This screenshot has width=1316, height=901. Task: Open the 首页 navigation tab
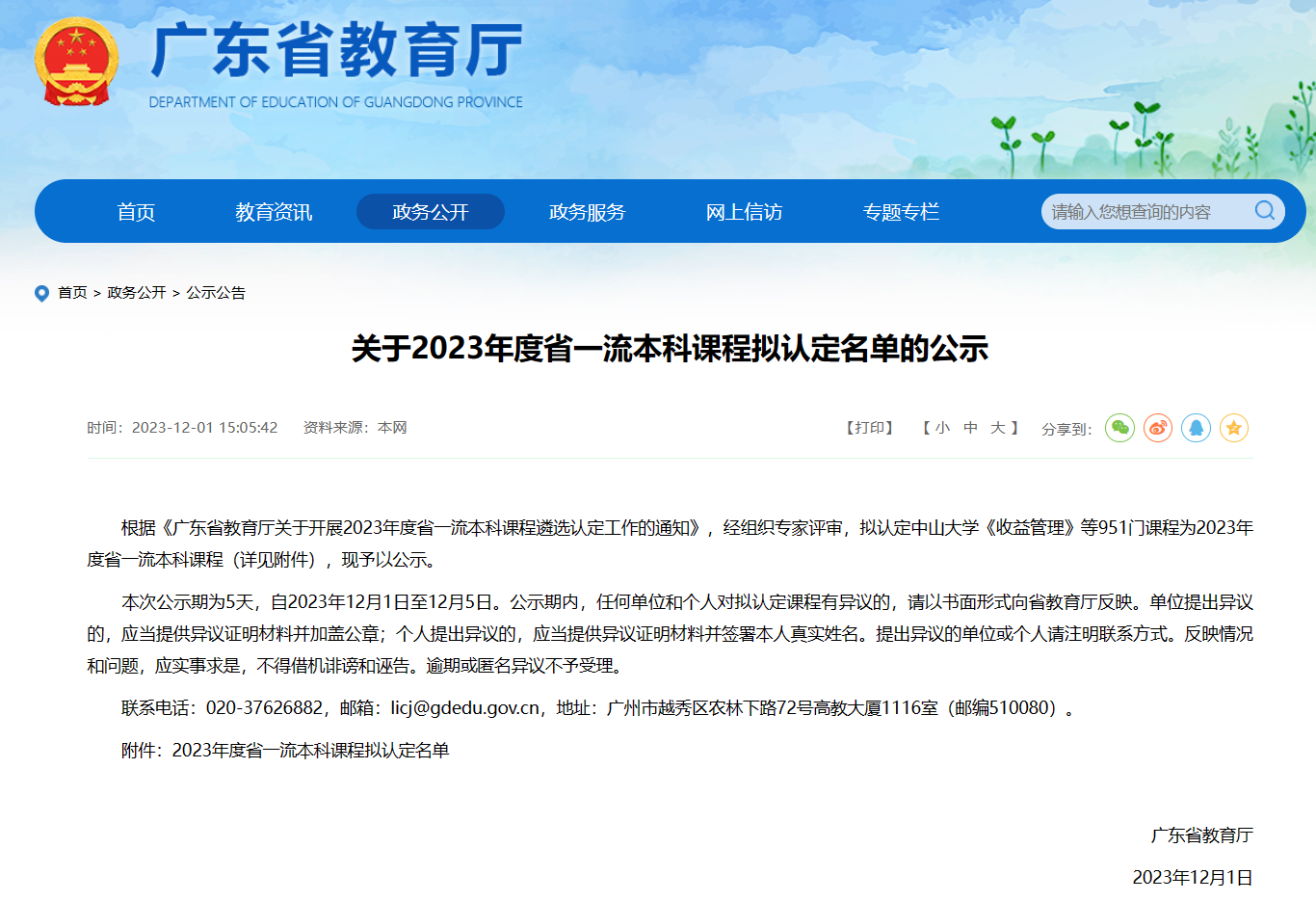coord(136,212)
